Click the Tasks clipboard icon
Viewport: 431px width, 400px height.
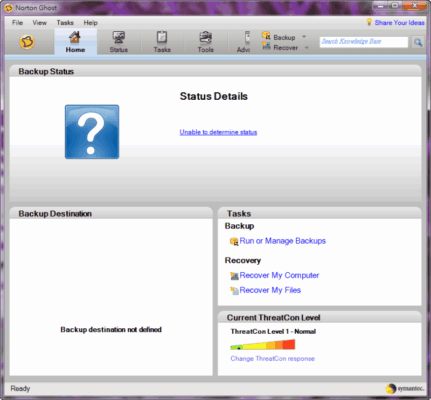pos(162,37)
